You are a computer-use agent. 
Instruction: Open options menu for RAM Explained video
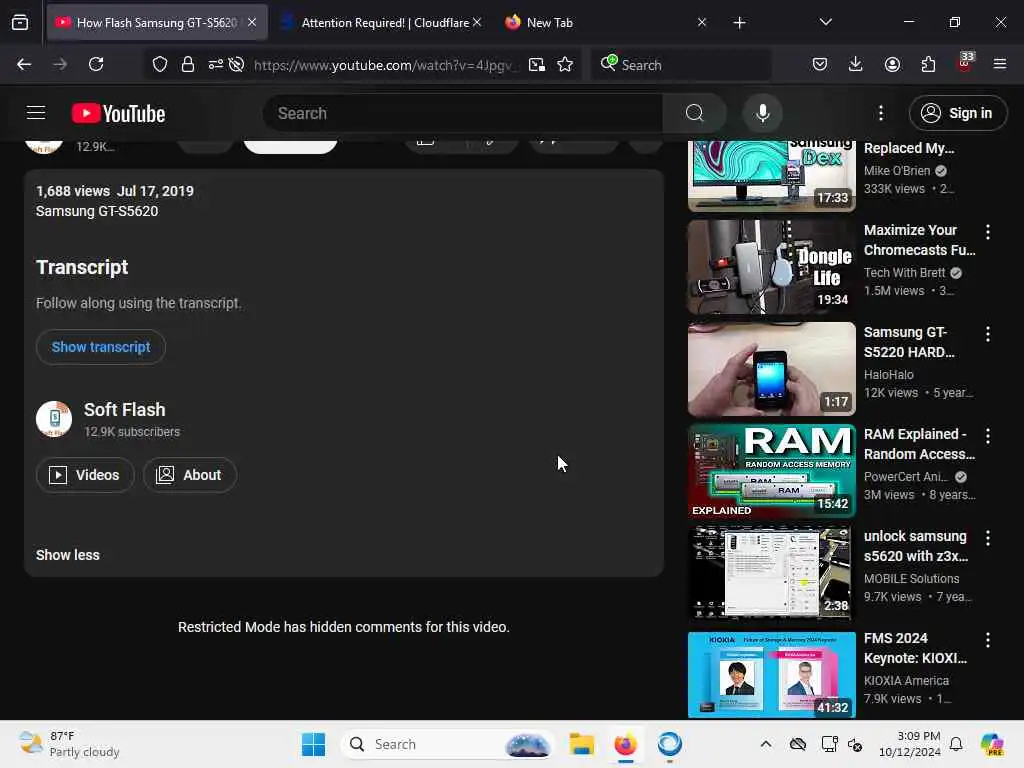[x=987, y=436]
